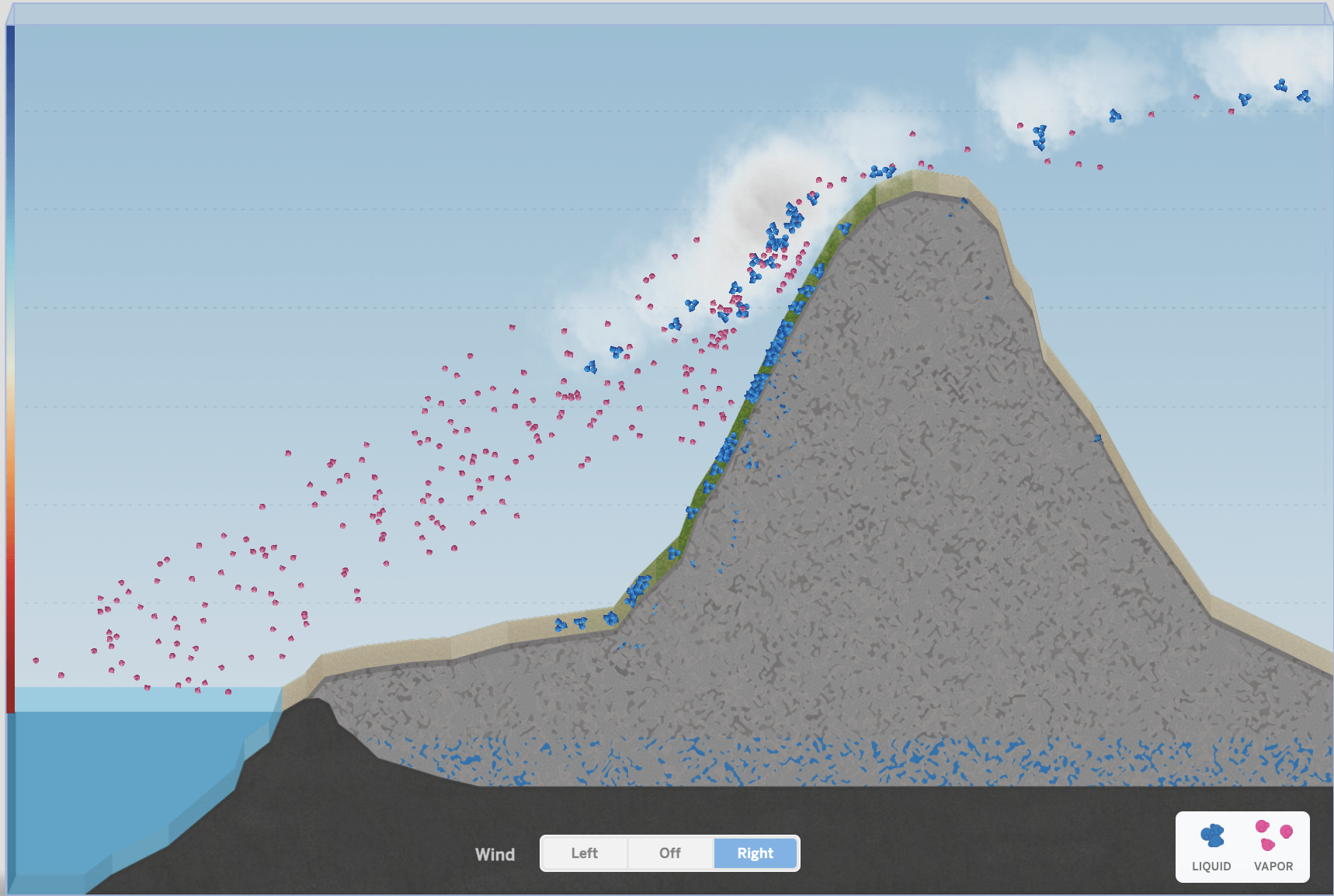Click the VAPOR legend label
The width and height of the screenshot is (1334, 896).
pos(1273,866)
